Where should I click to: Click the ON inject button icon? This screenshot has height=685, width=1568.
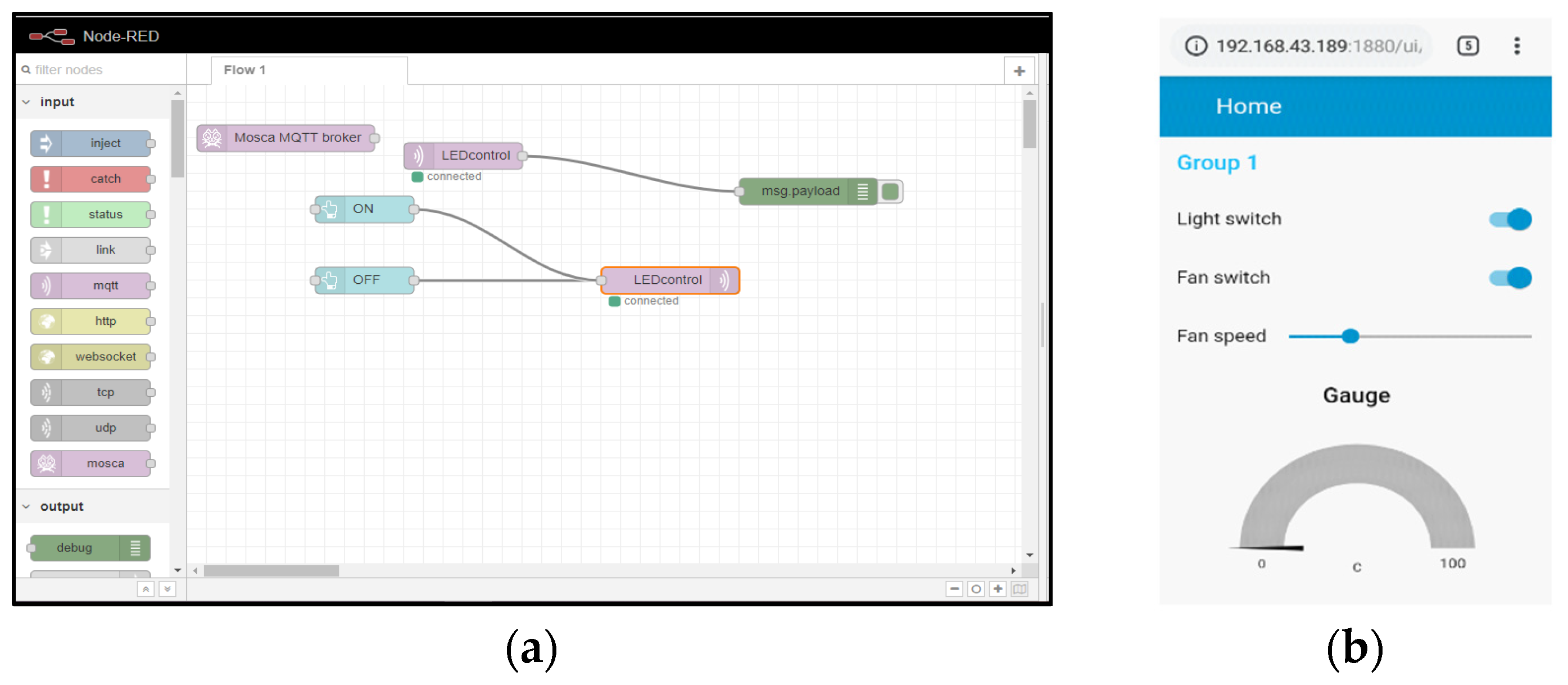pyautogui.click(x=329, y=210)
